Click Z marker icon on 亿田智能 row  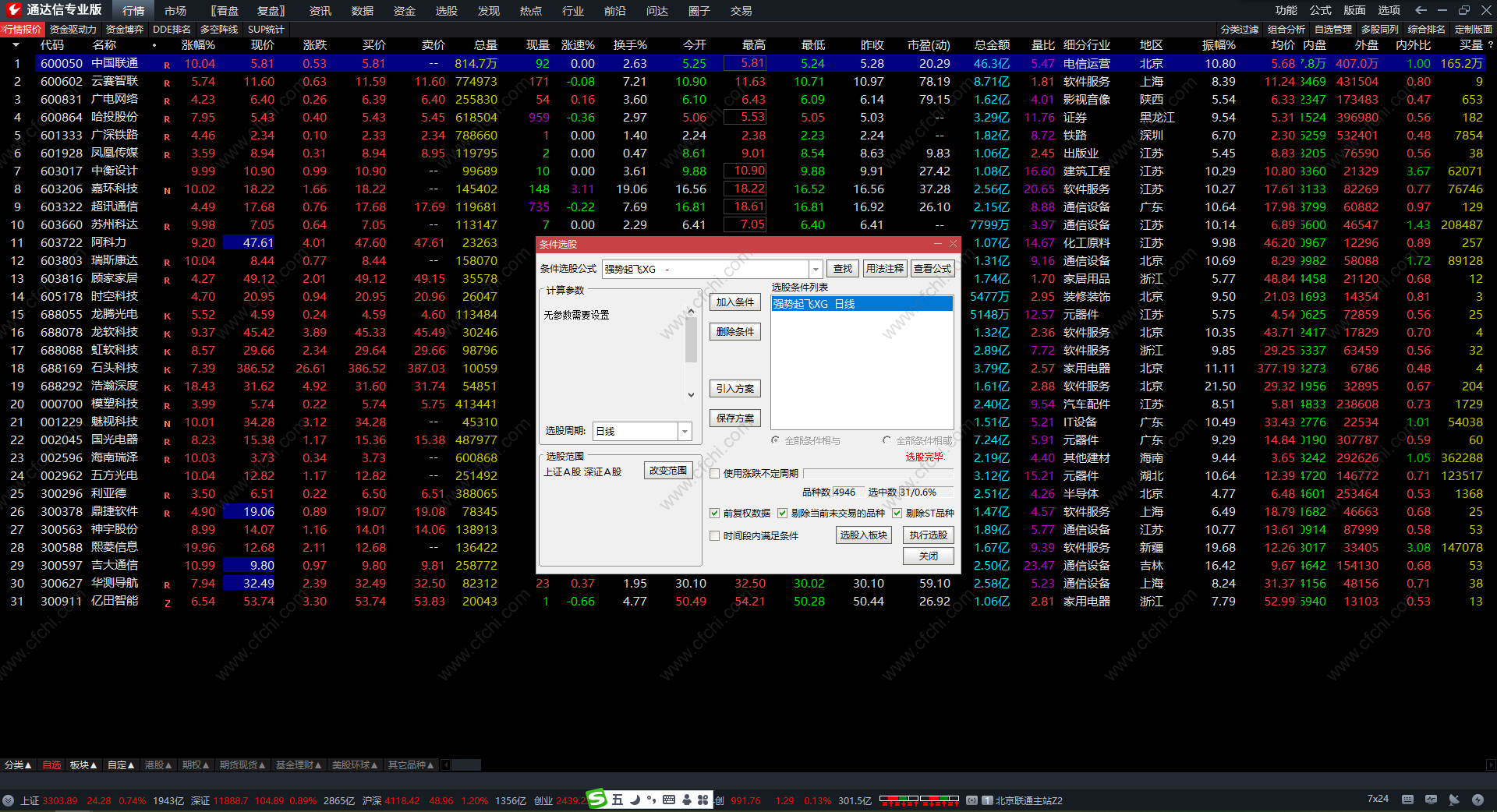pyautogui.click(x=167, y=603)
